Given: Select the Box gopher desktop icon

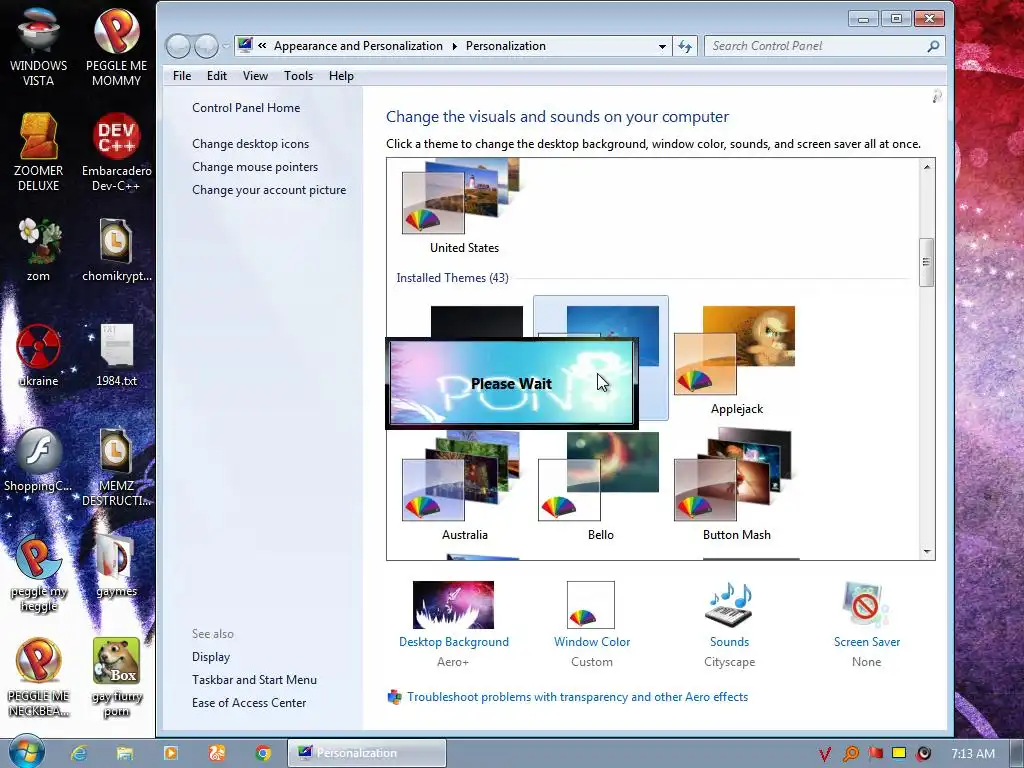Looking at the screenshot, I should [x=116, y=678].
